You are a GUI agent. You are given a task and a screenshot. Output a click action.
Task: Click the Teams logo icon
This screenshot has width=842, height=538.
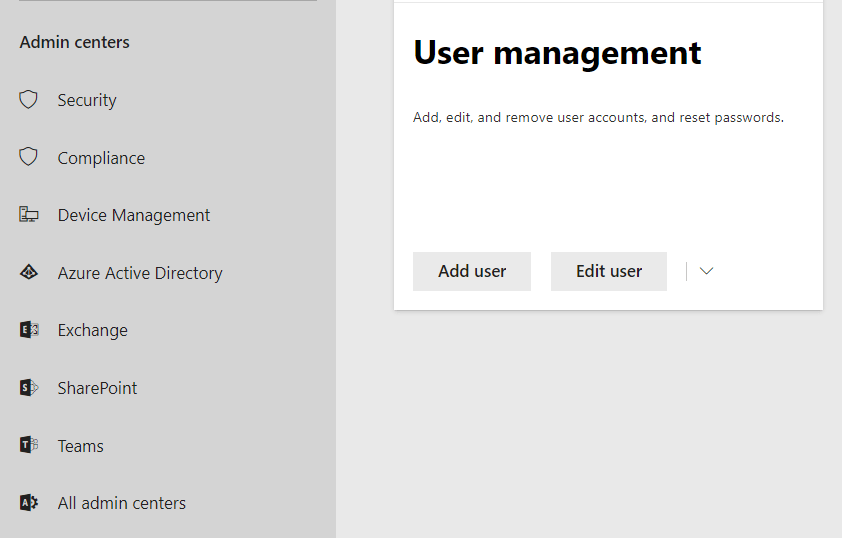click(29, 445)
